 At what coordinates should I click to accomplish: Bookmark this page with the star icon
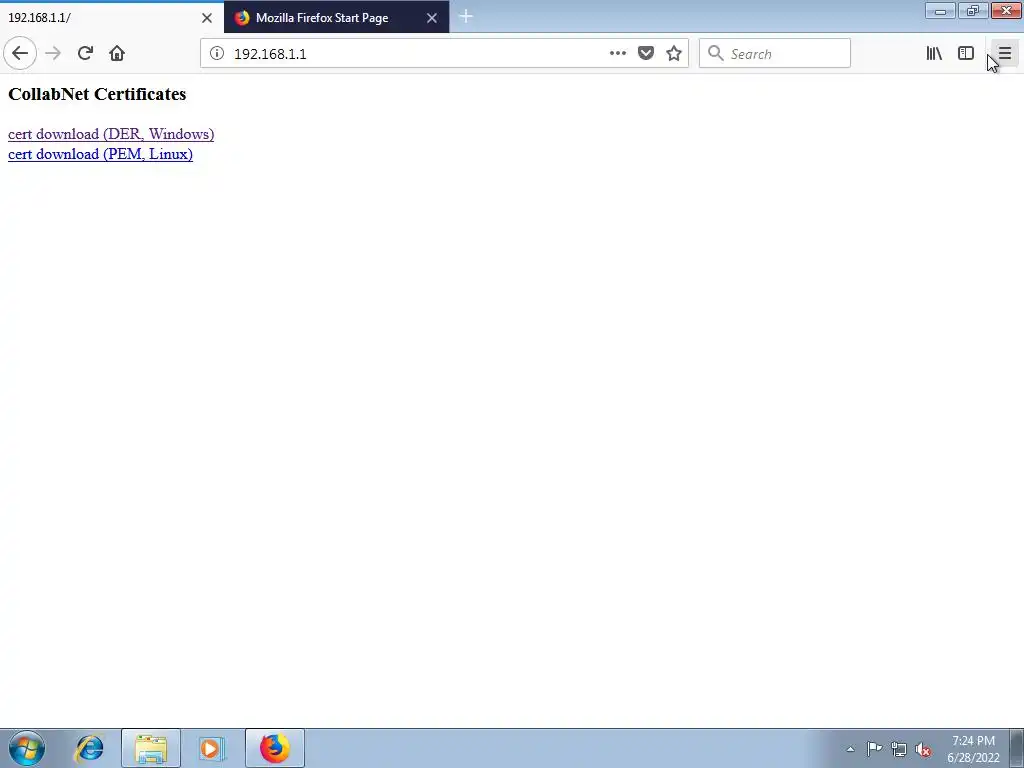point(674,54)
